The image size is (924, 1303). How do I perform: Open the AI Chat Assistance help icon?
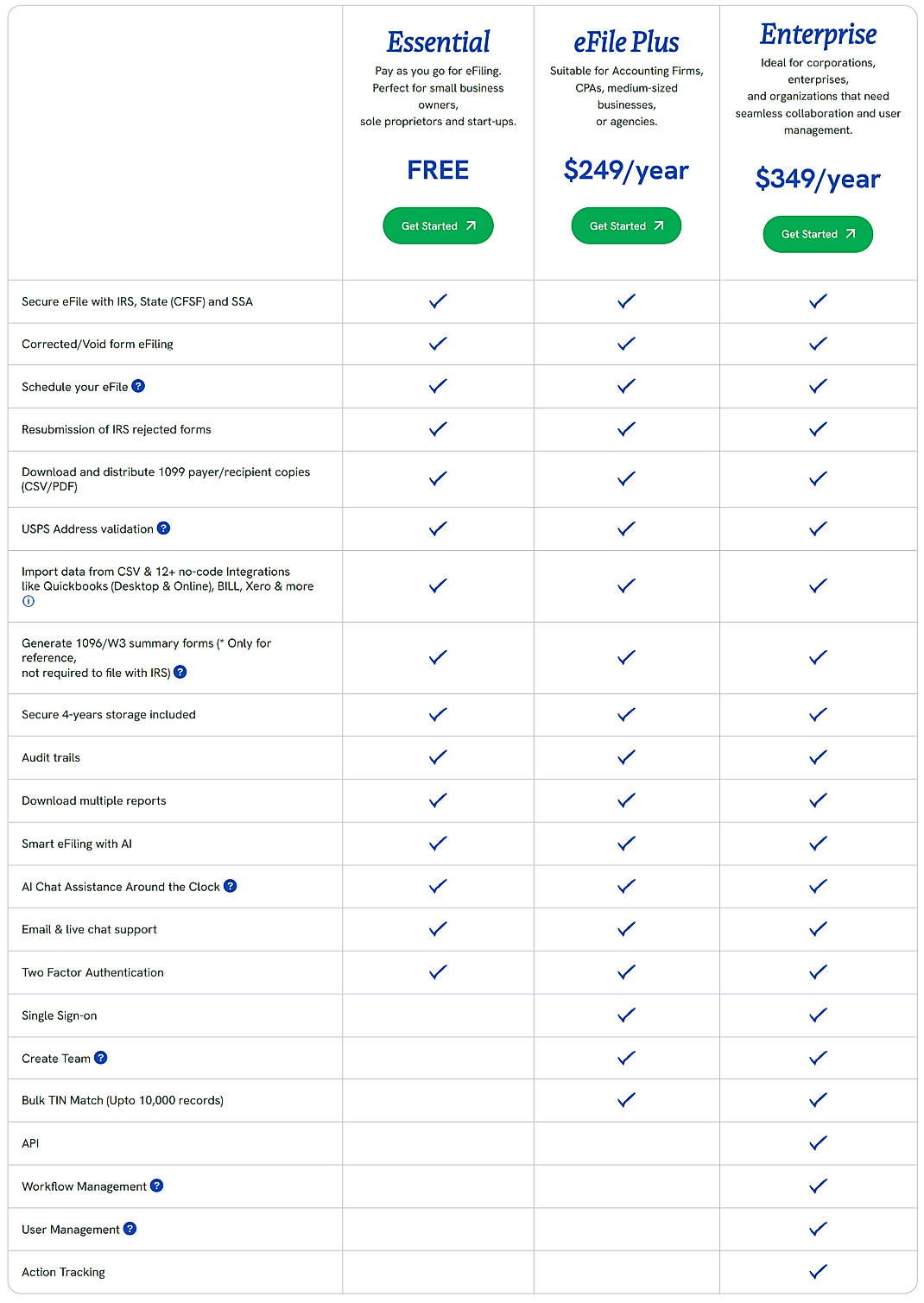(230, 885)
